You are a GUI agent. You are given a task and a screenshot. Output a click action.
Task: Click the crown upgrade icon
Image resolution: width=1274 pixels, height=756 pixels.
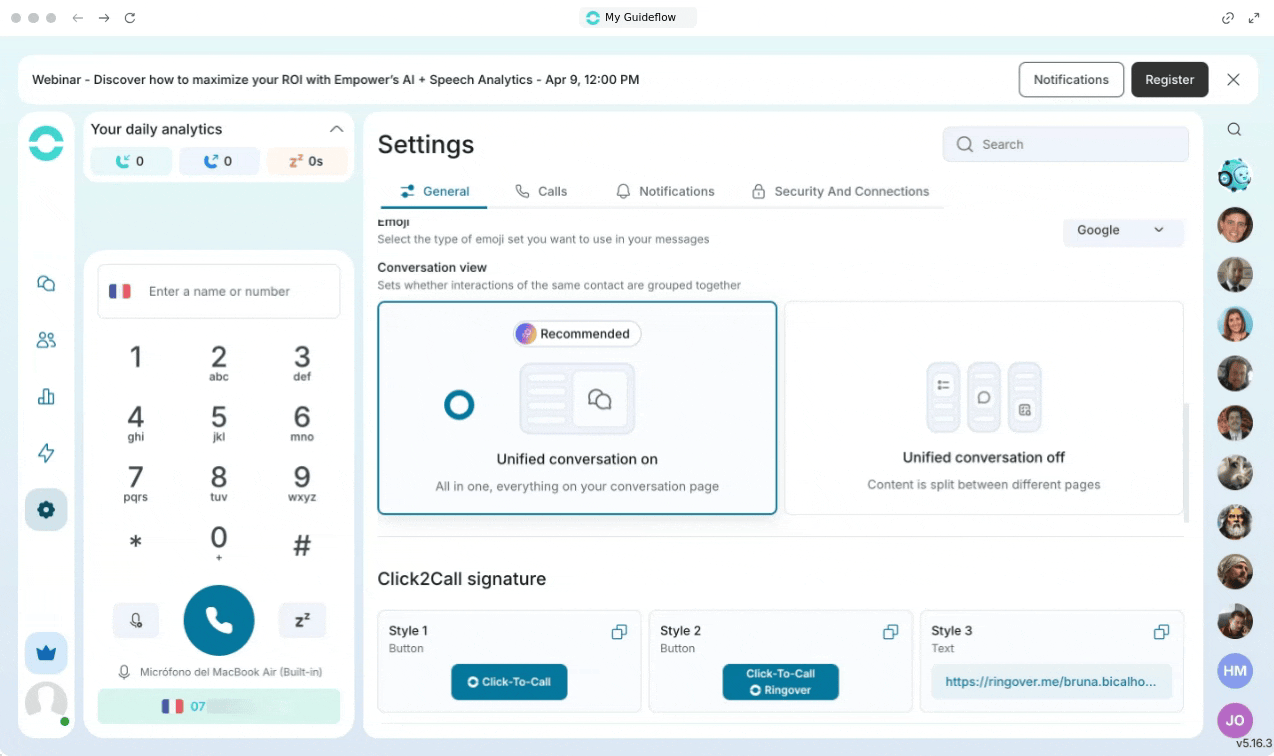point(46,654)
